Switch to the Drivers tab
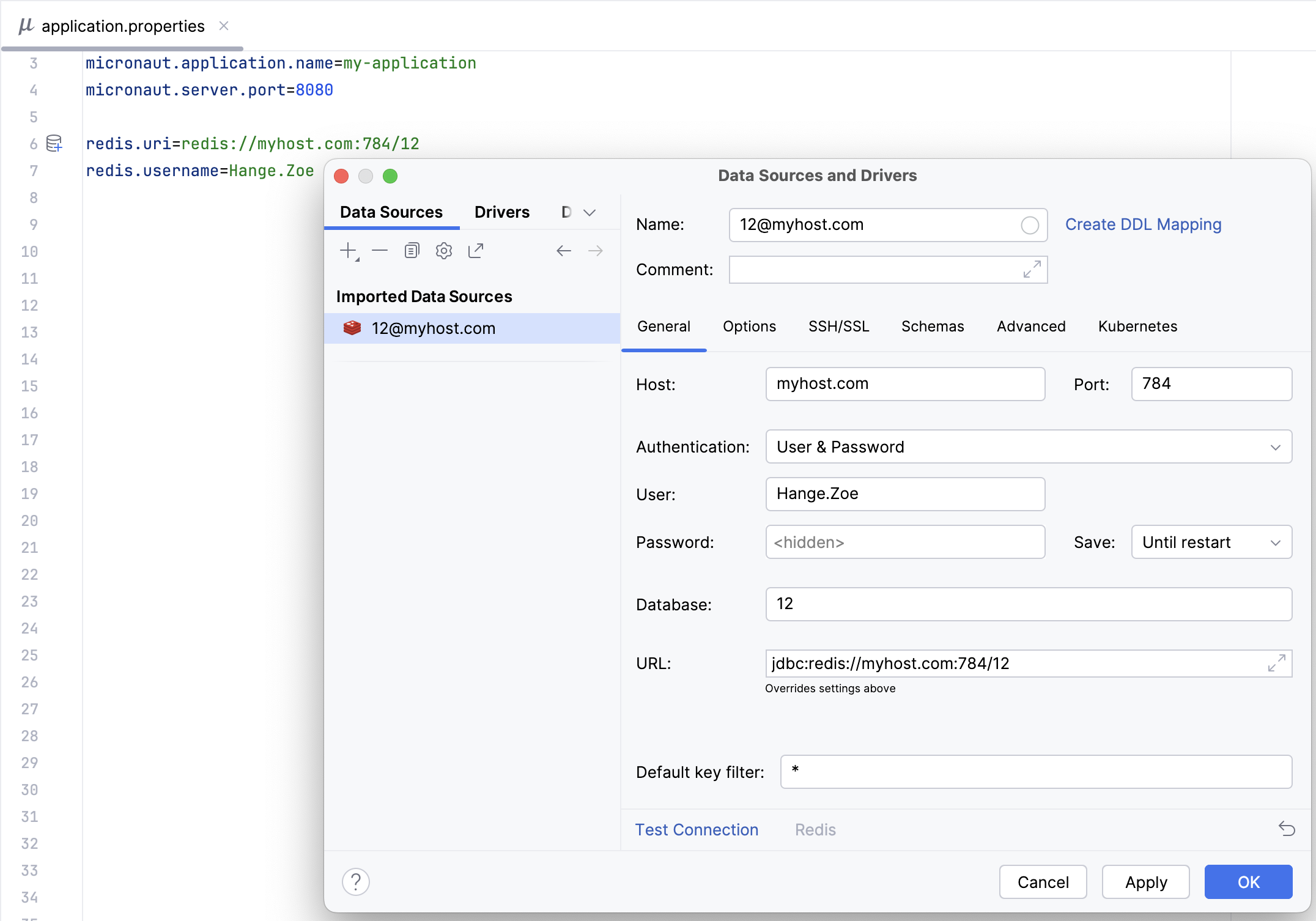This screenshot has width=1316, height=921. click(x=501, y=212)
